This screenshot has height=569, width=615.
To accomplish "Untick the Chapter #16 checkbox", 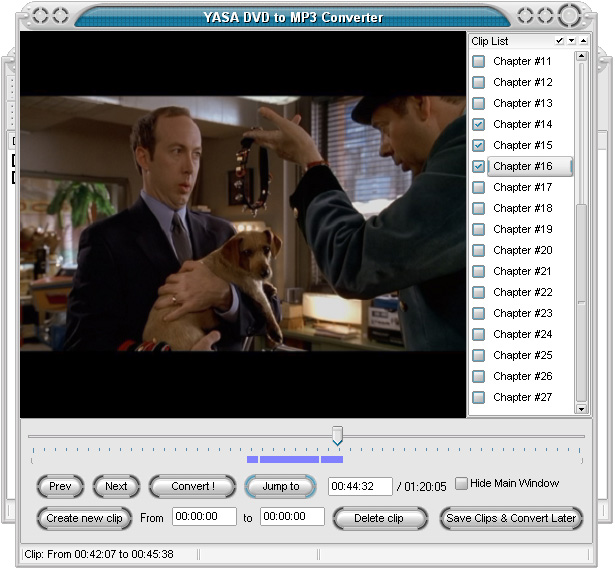I will (479, 166).
